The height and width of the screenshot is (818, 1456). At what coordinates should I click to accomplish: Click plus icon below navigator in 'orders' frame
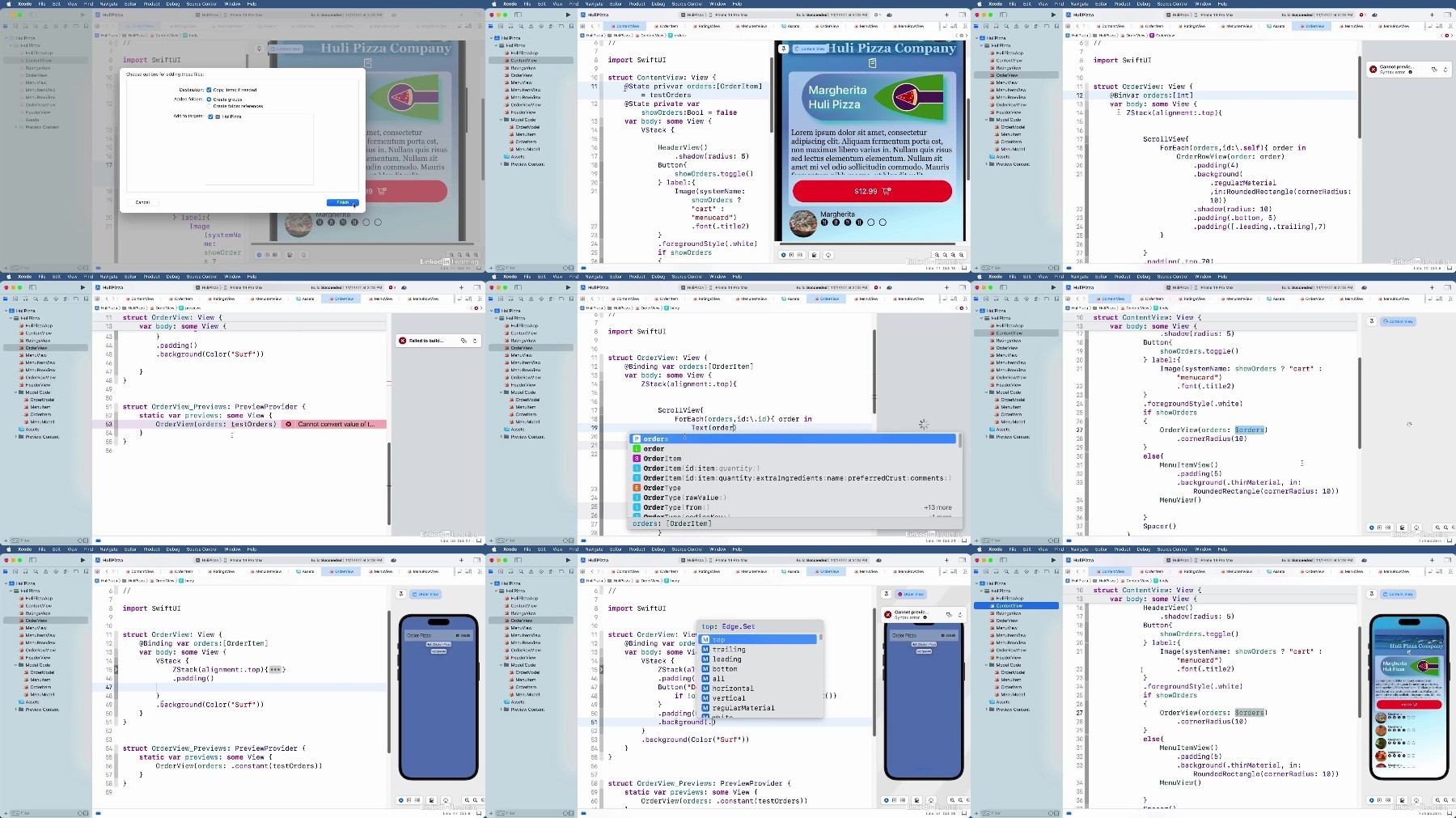[x=493, y=540]
